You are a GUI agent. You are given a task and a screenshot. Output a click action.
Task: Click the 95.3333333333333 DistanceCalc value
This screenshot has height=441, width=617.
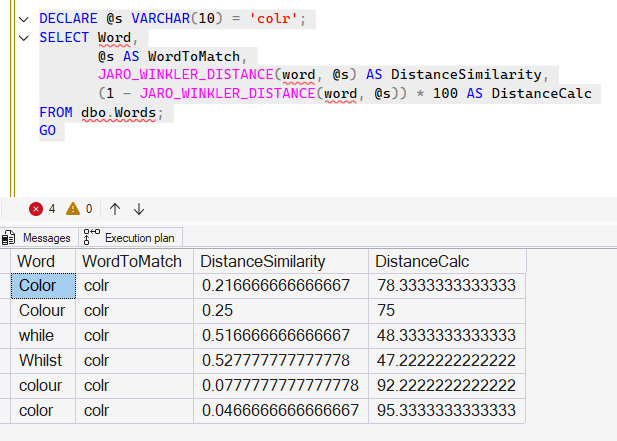click(x=446, y=410)
